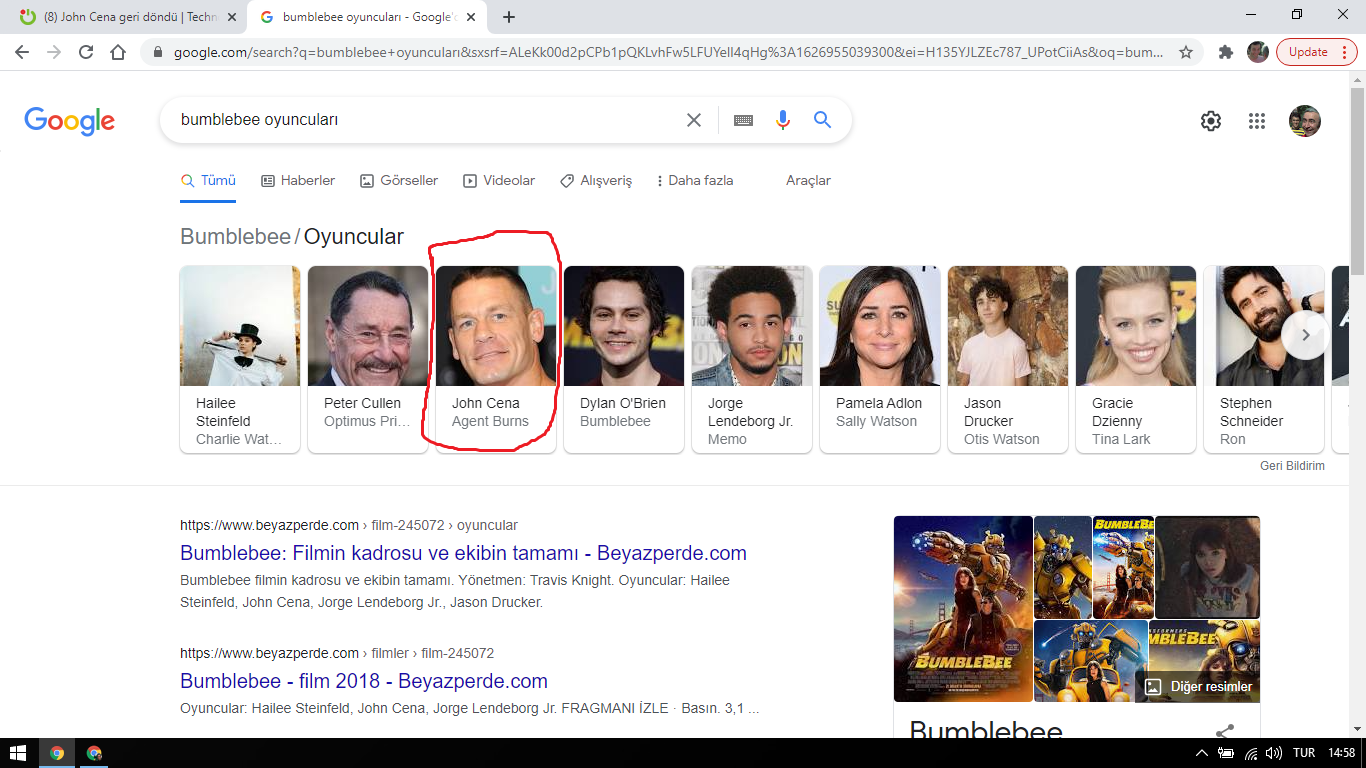Switch to the Haberler results tab

click(298, 181)
